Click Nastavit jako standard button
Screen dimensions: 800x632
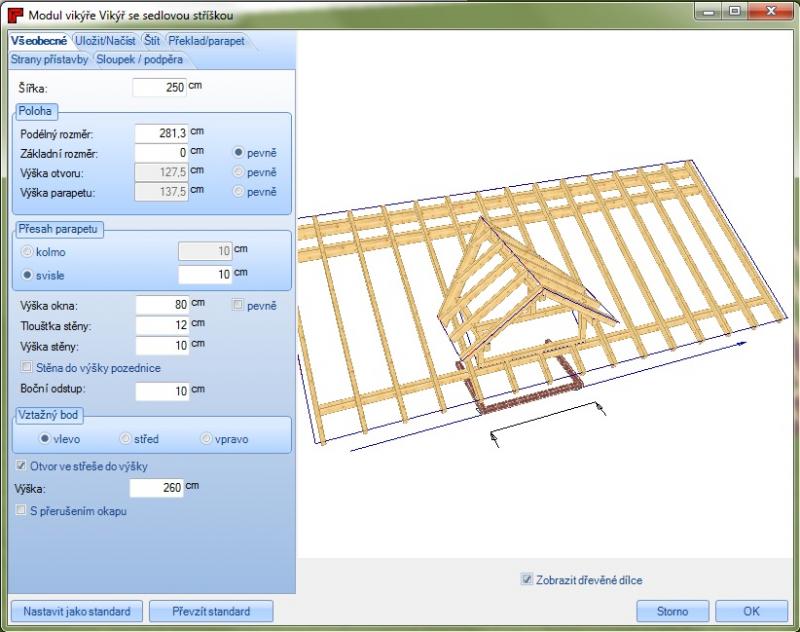[77, 610]
